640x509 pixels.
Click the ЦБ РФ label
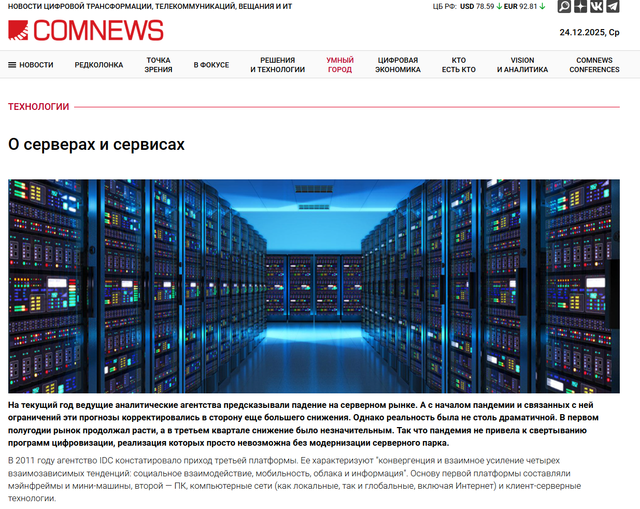tap(445, 7)
